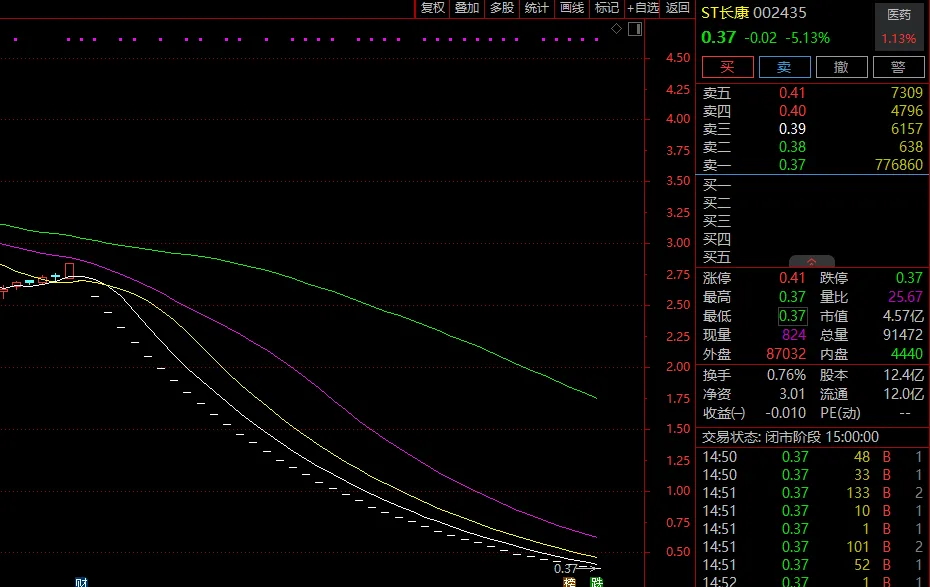This screenshot has width=930, height=587.
Task: Open the 标记 mark tool
Action: click(x=607, y=8)
